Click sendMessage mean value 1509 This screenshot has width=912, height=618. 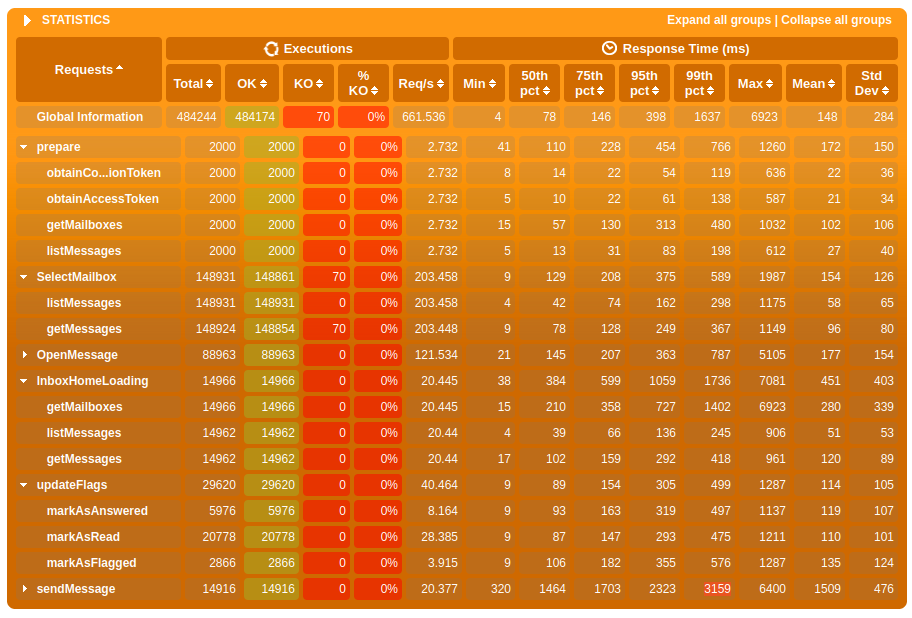click(827, 589)
